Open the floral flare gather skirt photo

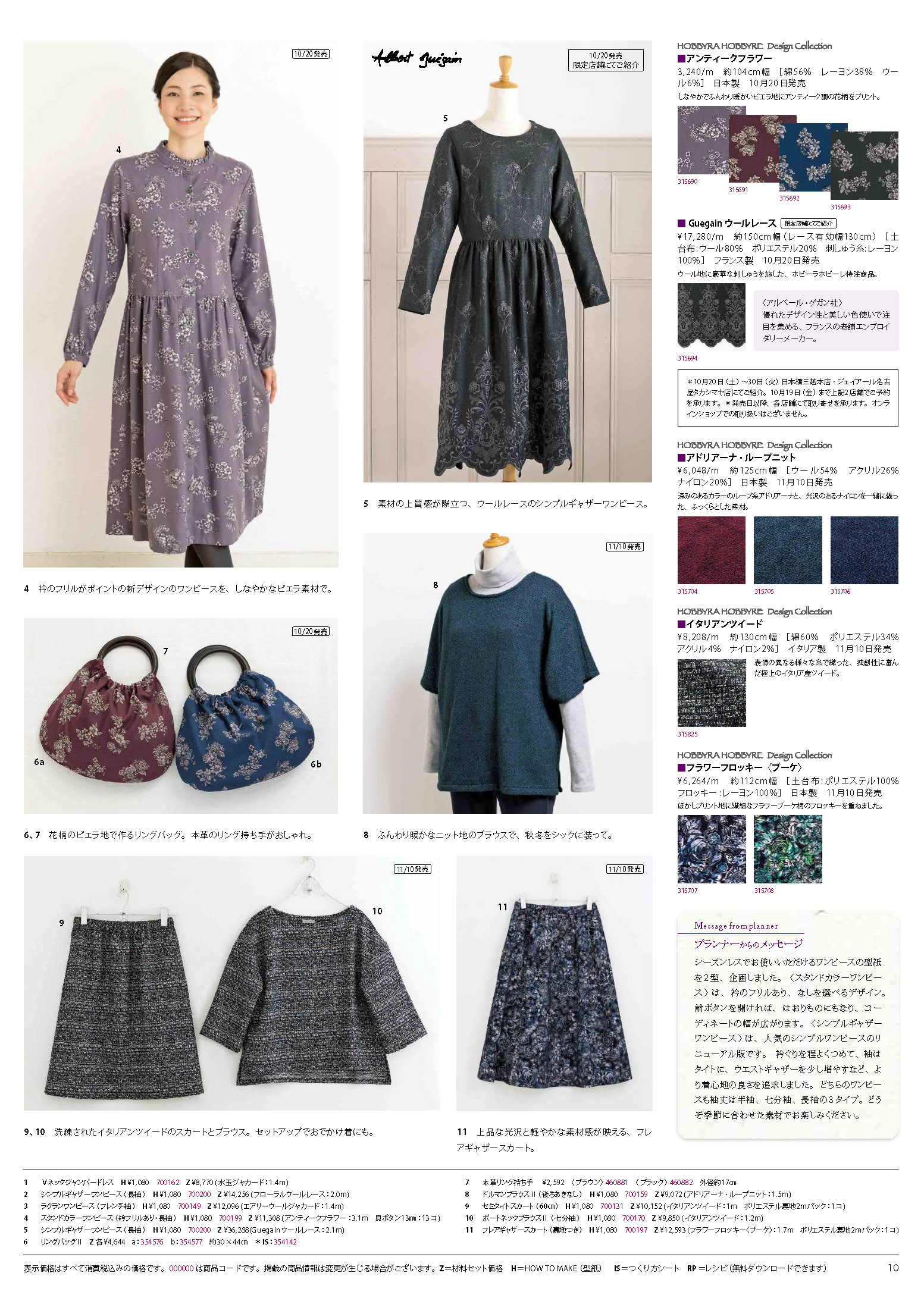555,983
